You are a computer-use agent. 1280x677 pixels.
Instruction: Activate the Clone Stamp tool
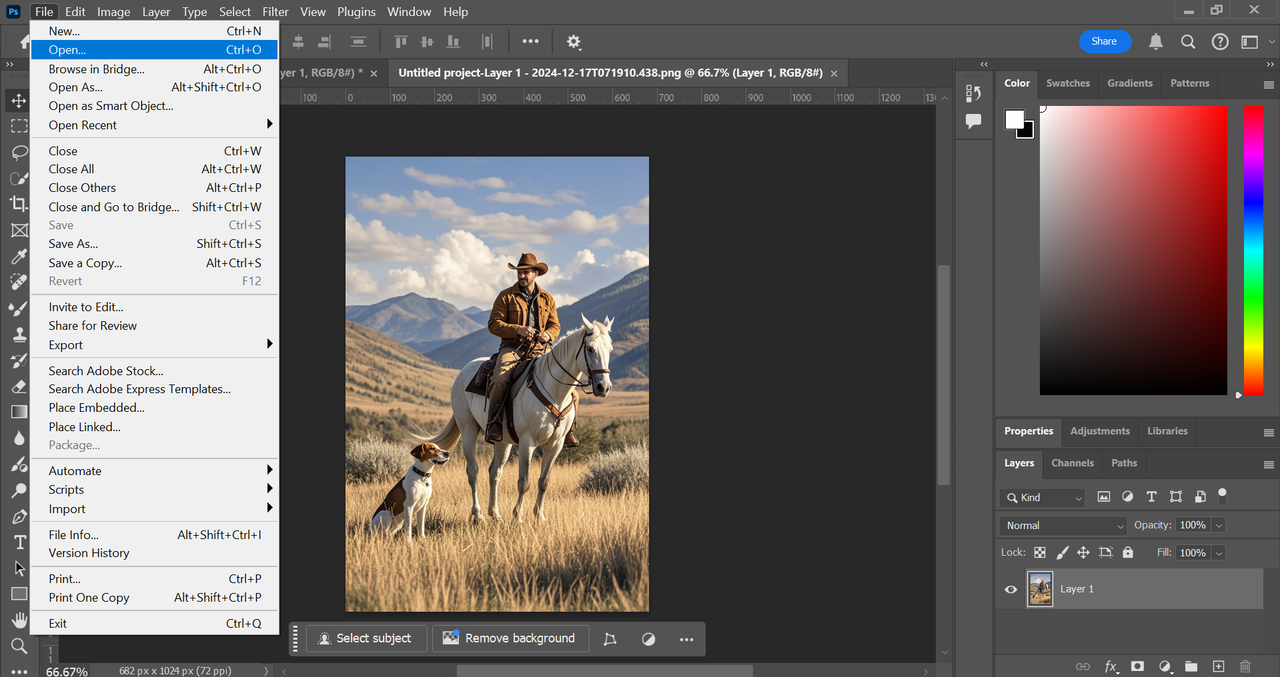[19, 335]
